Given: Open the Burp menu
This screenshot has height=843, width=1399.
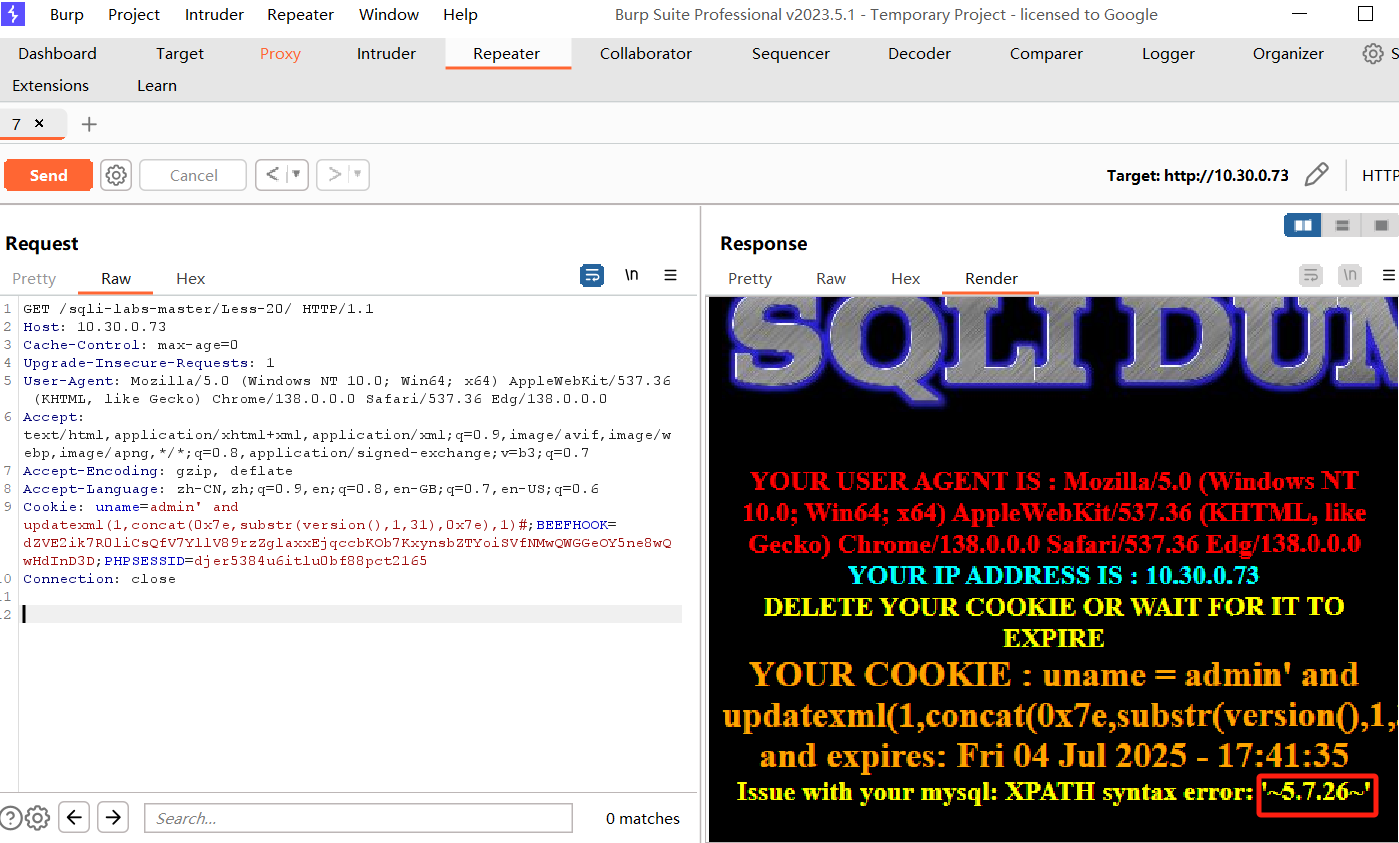Looking at the screenshot, I should tap(67, 15).
